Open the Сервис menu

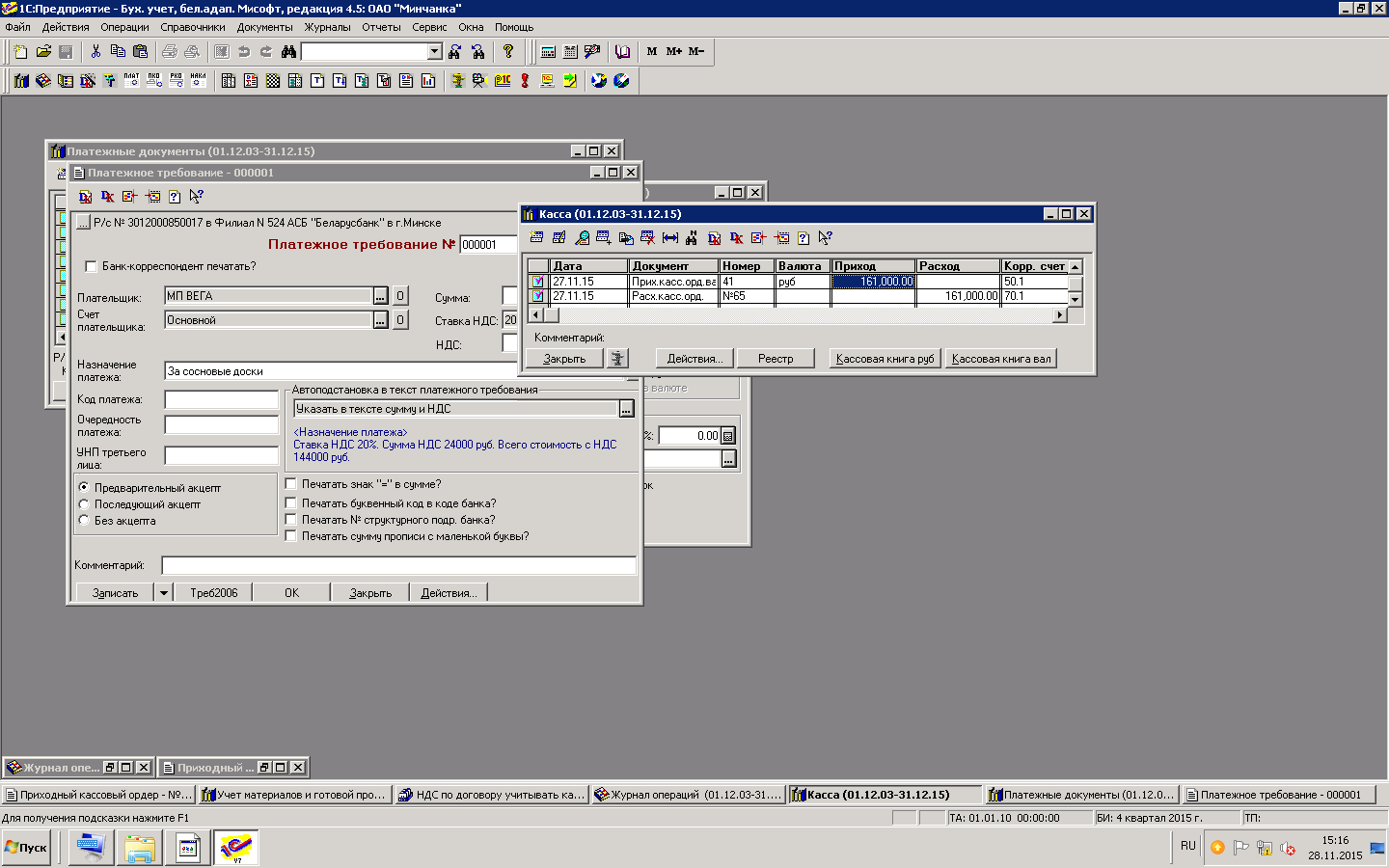point(429,27)
